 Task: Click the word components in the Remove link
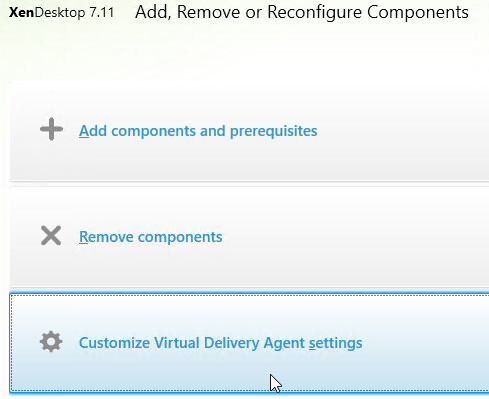[180, 237]
